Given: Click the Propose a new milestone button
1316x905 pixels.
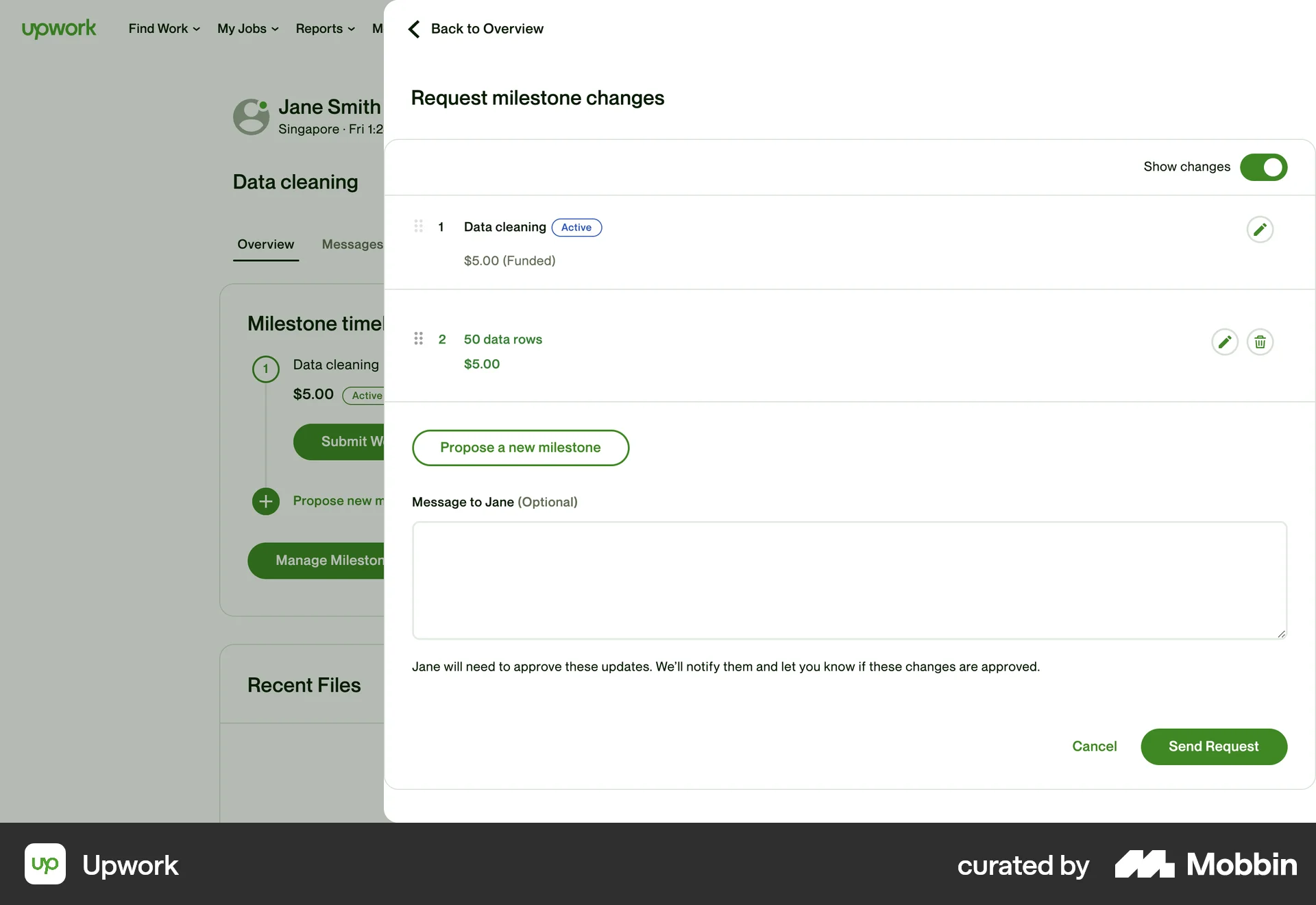Looking at the screenshot, I should (x=520, y=447).
